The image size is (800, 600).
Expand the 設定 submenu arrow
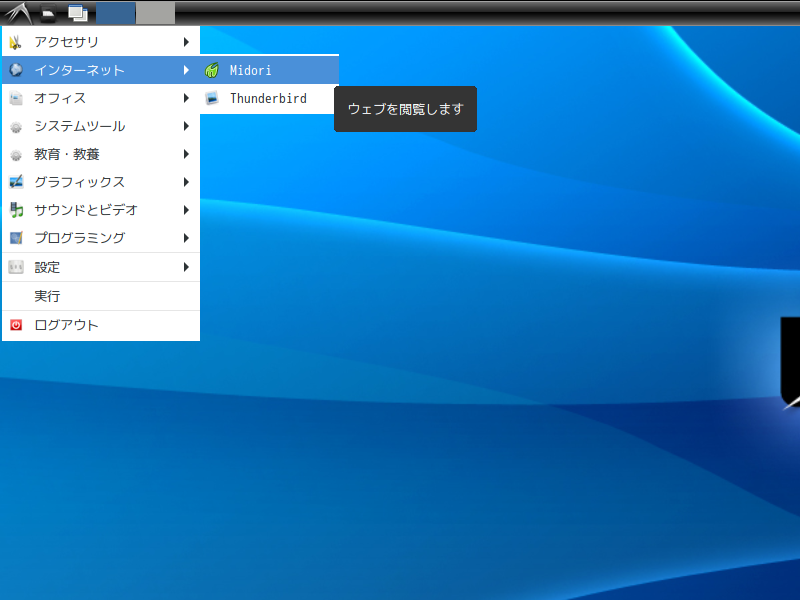[186, 267]
